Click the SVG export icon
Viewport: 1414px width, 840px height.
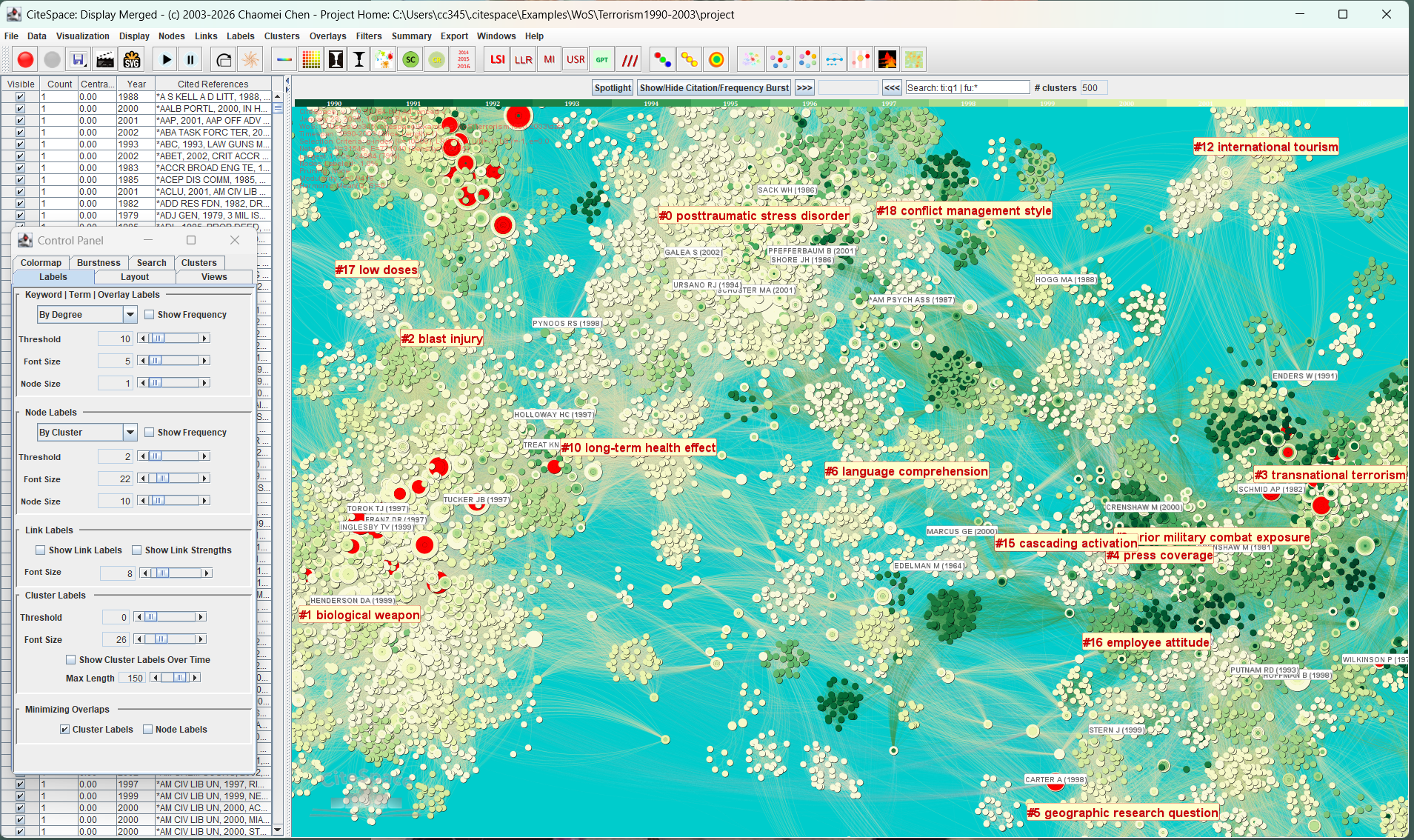(132, 60)
